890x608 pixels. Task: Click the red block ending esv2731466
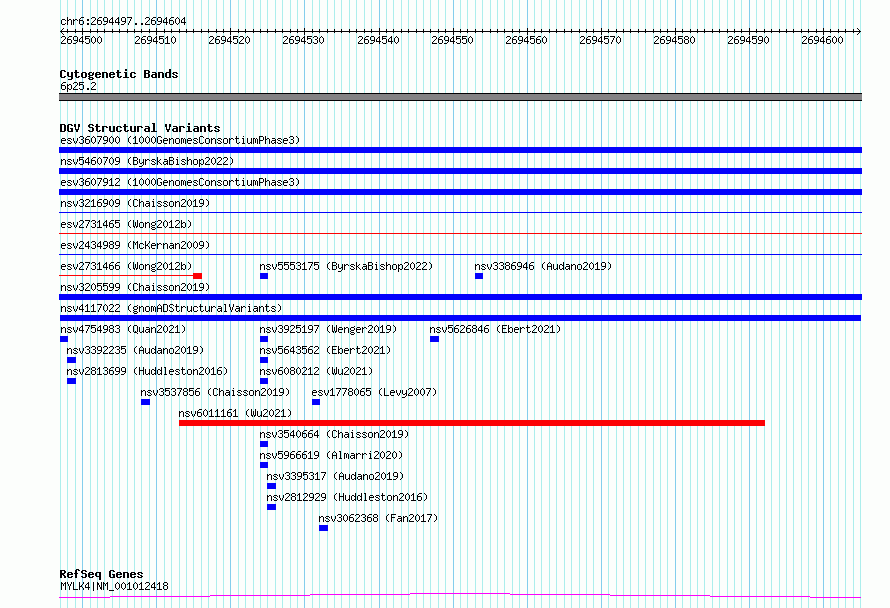(198, 276)
